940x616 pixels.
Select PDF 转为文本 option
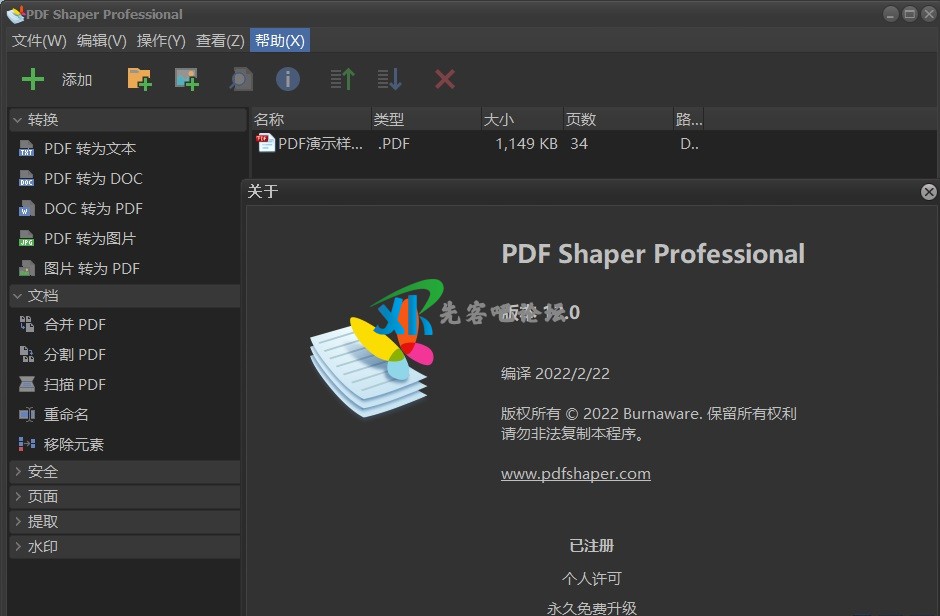90,149
